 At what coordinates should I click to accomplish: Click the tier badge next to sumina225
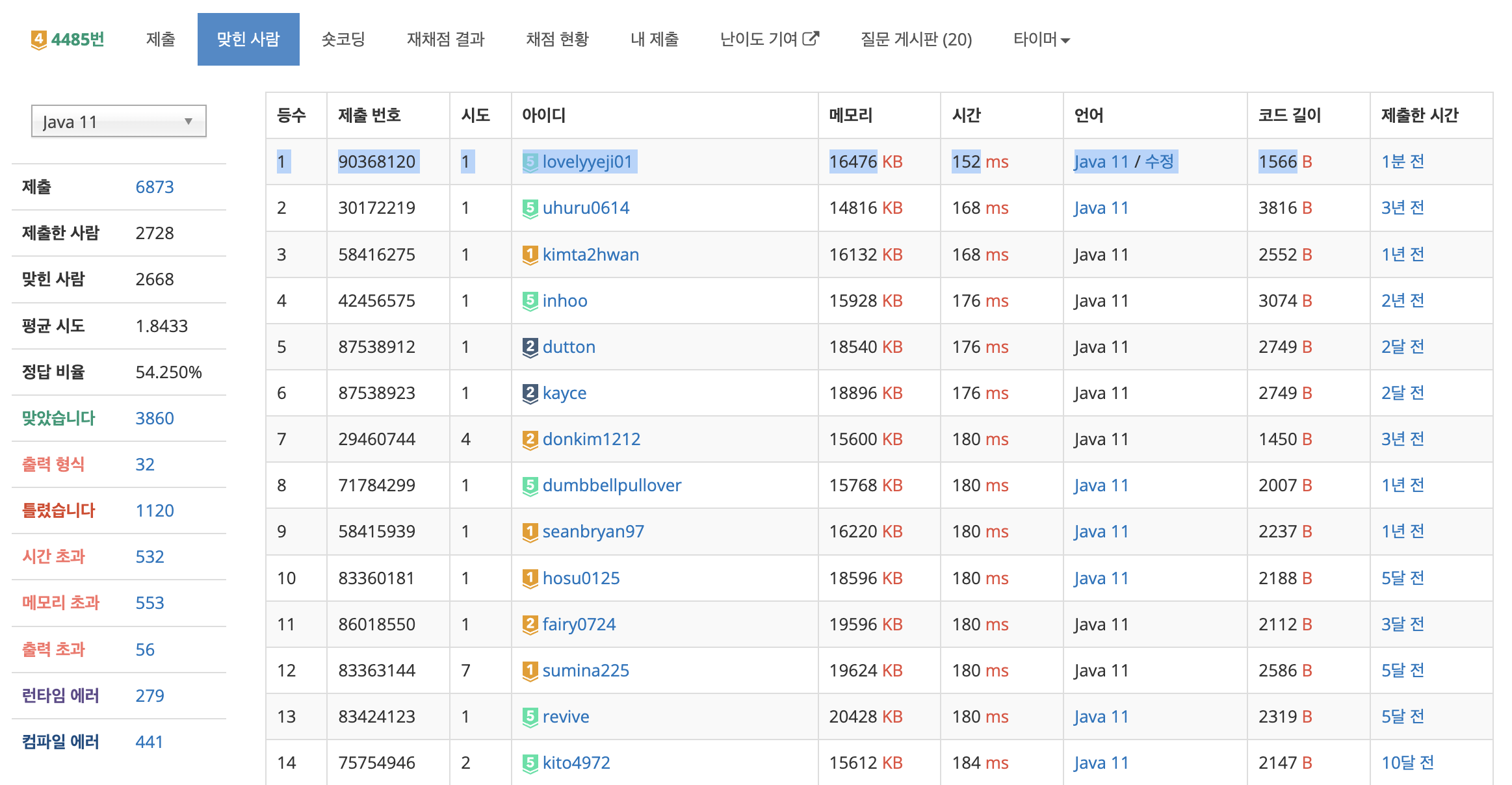click(x=530, y=671)
